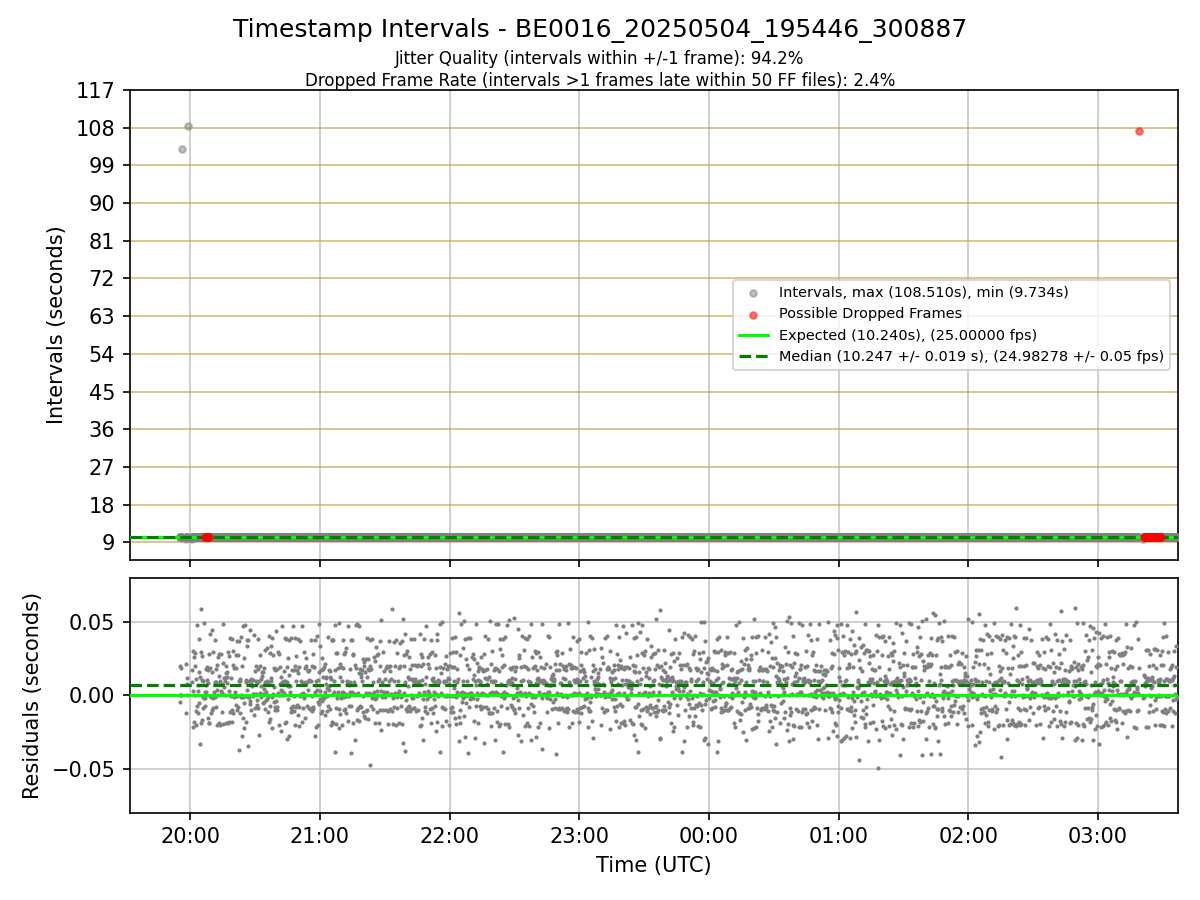Select legend entry 'Intervals, max (108.510s), min (9.734s)'
The height and width of the screenshot is (900, 1200).
tap(923, 292)
